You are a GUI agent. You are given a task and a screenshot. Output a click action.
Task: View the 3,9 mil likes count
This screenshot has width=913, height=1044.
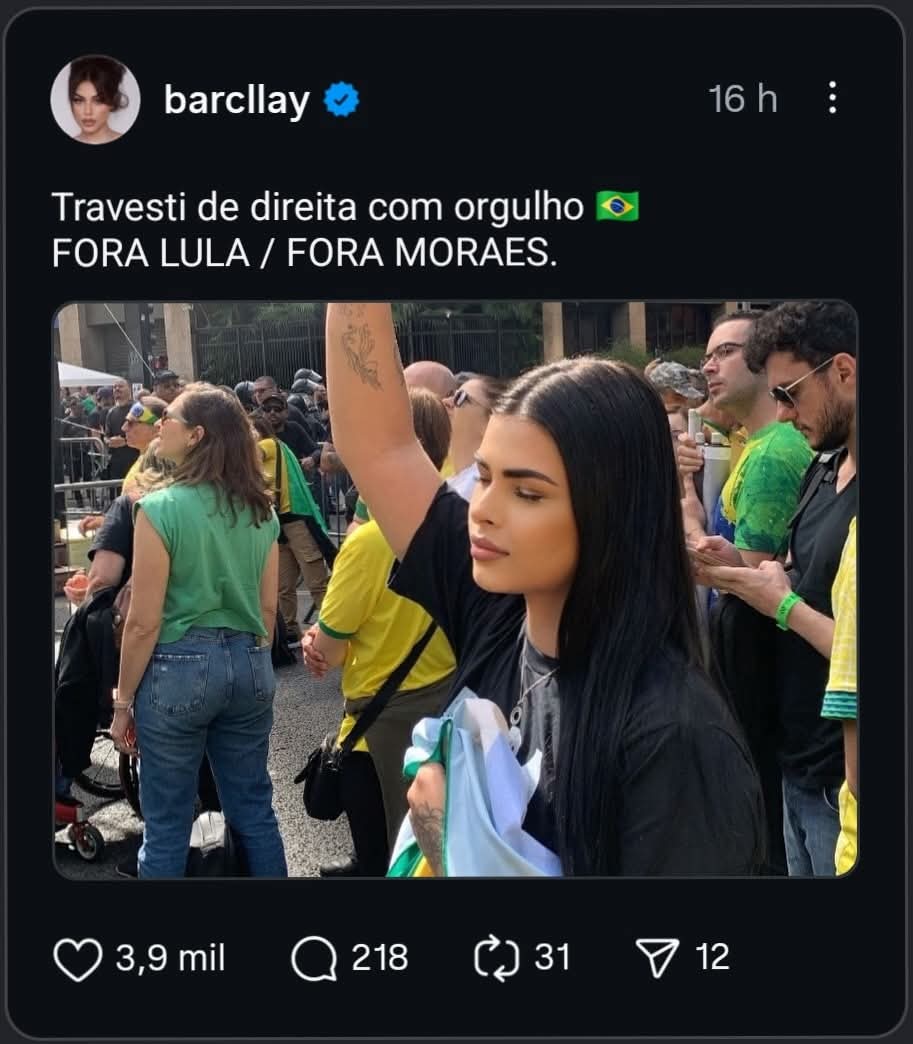coord(170,957)
